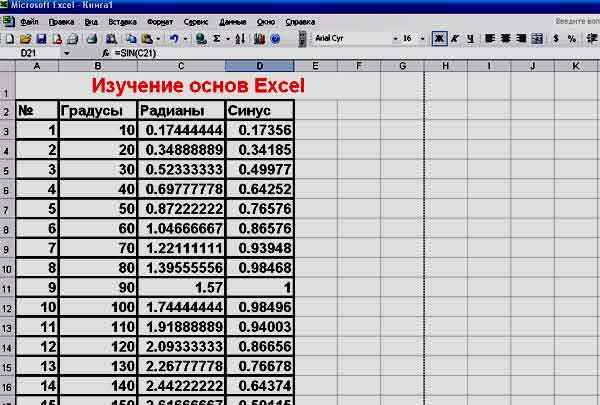Click the AutoSum sigma icon
The image size is (600, 405).
217,39
